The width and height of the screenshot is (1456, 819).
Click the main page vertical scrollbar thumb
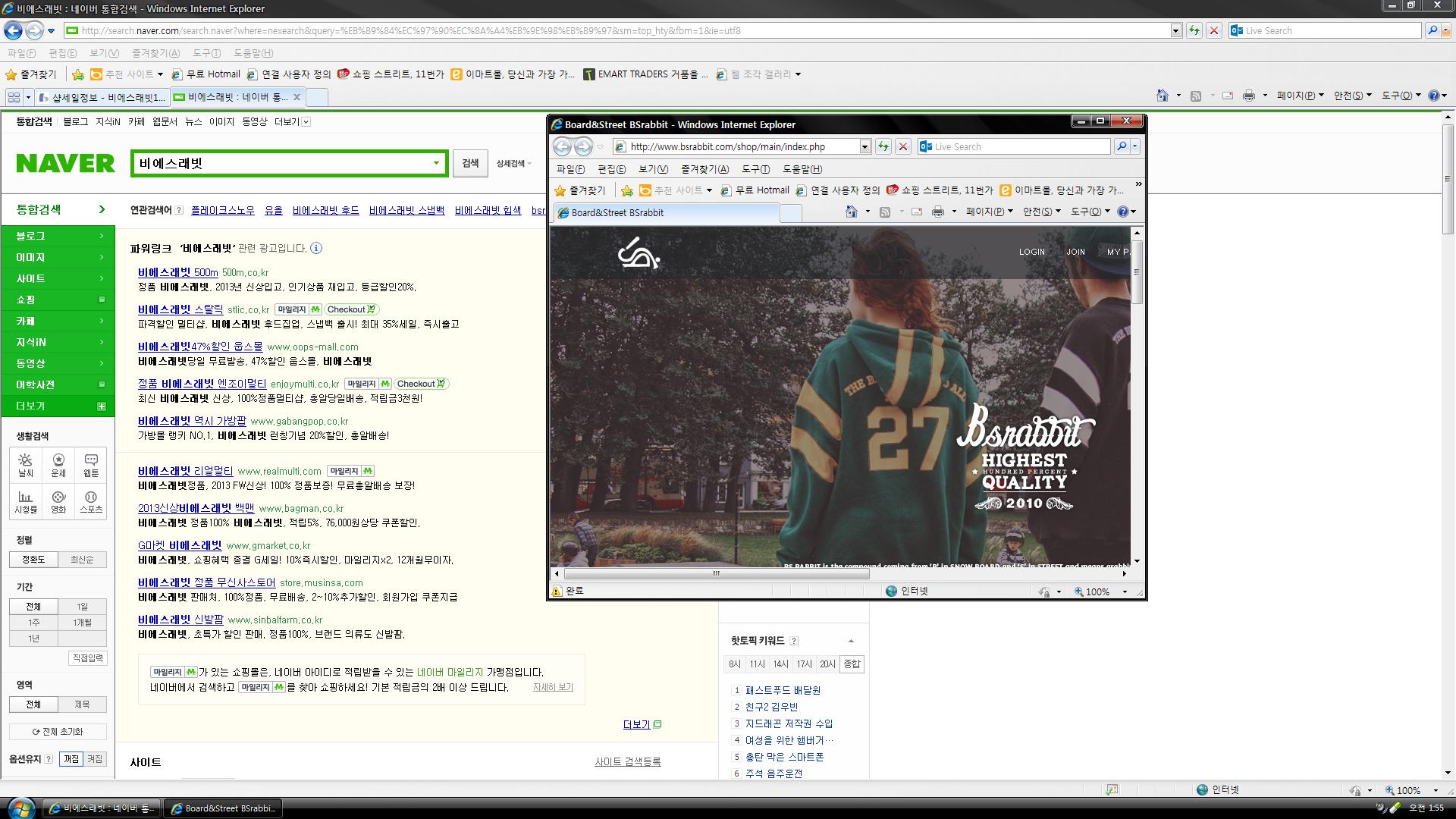[x=1448, y=179]
